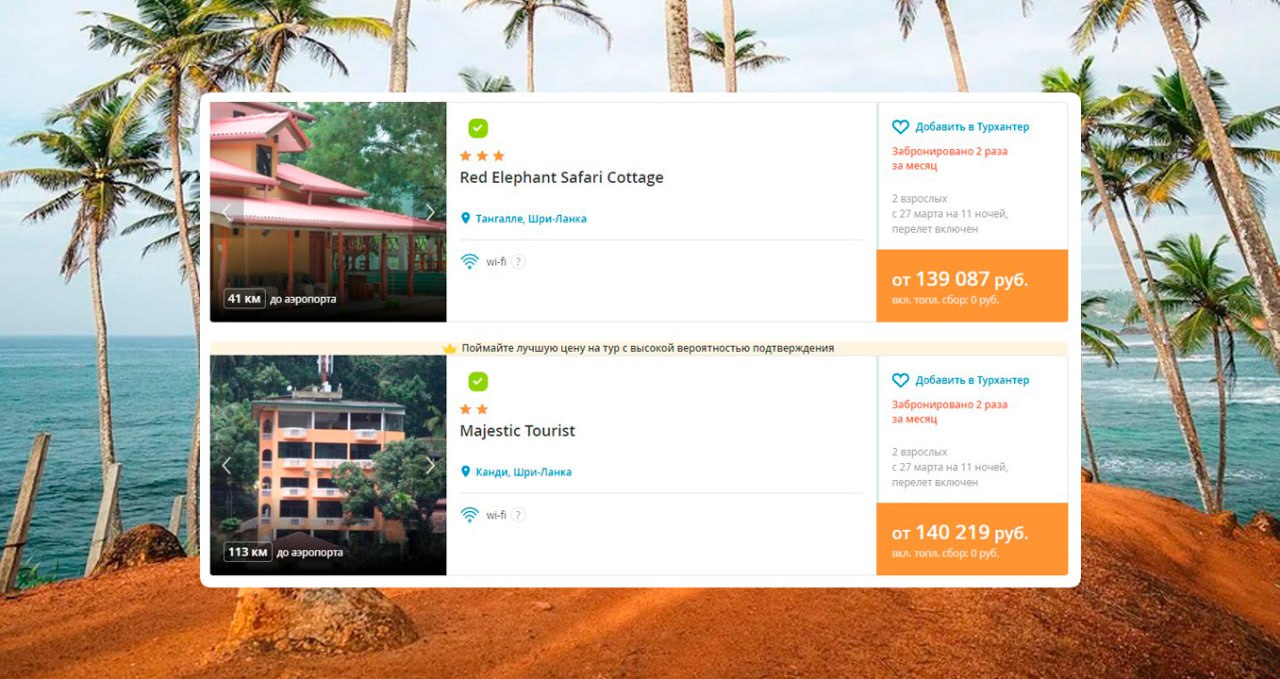Click the wi-fi icon under Red Elephant Safari Cottage
The image size is (1280, 679).
(469, 262)
